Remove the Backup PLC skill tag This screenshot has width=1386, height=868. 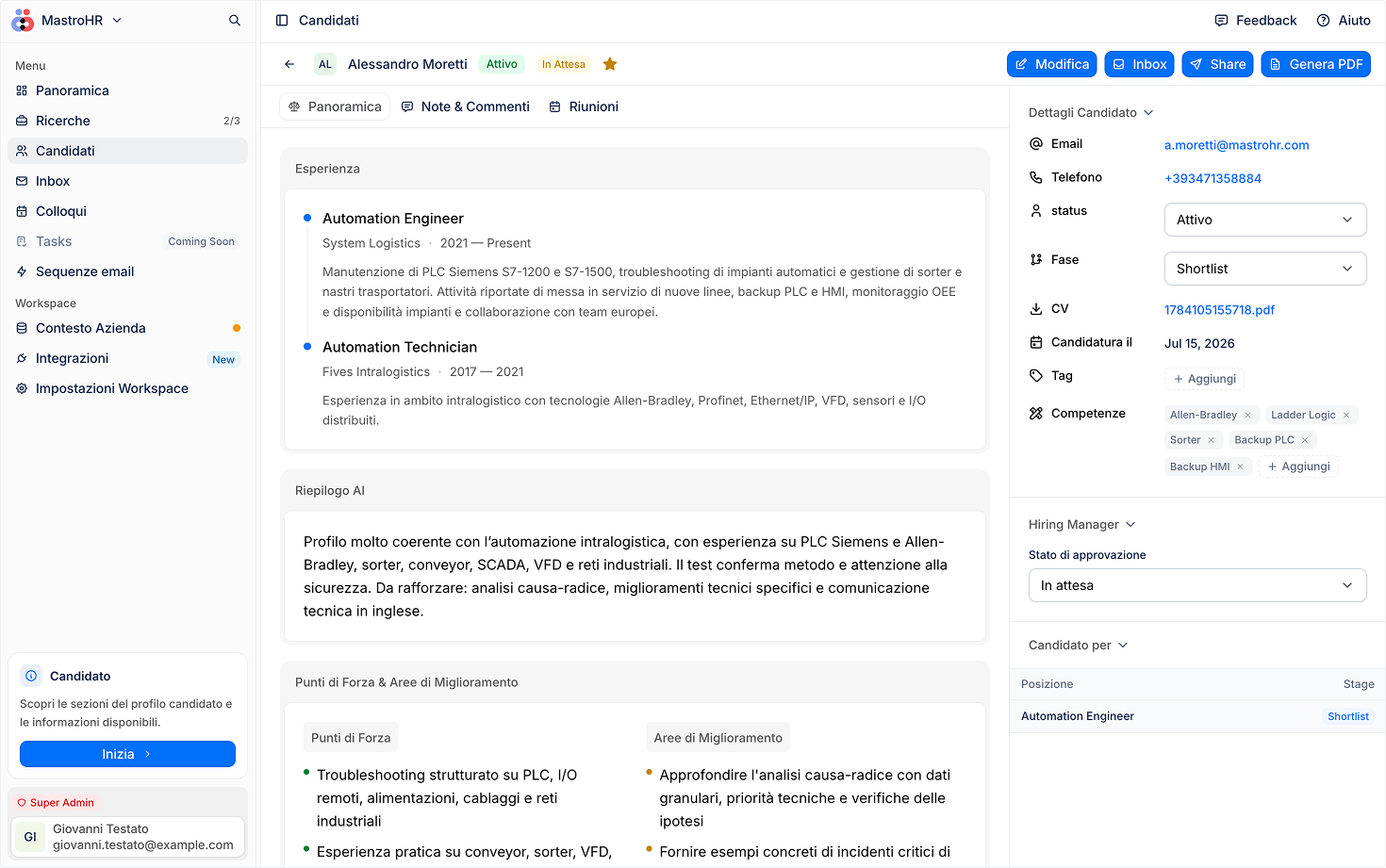point(1305,440)
